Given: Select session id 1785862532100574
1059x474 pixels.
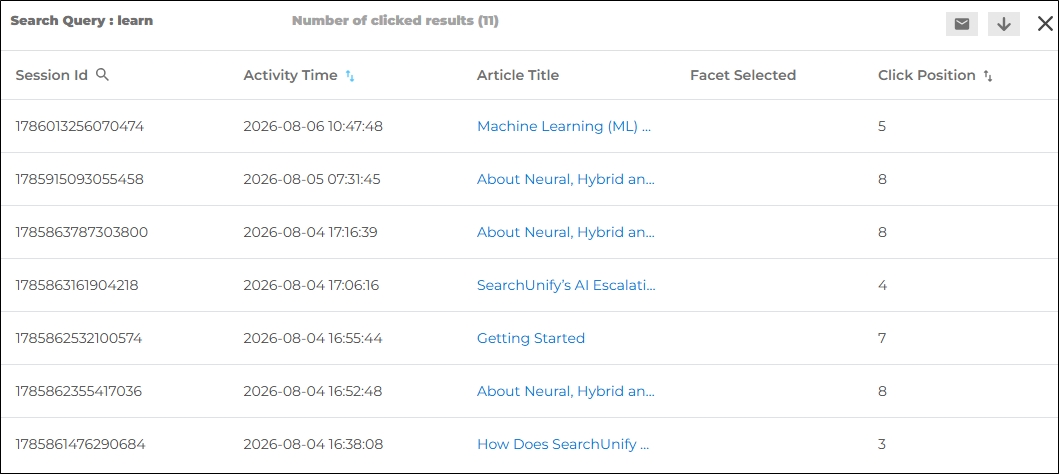Looking at the screenshot, I should point(79,338).
